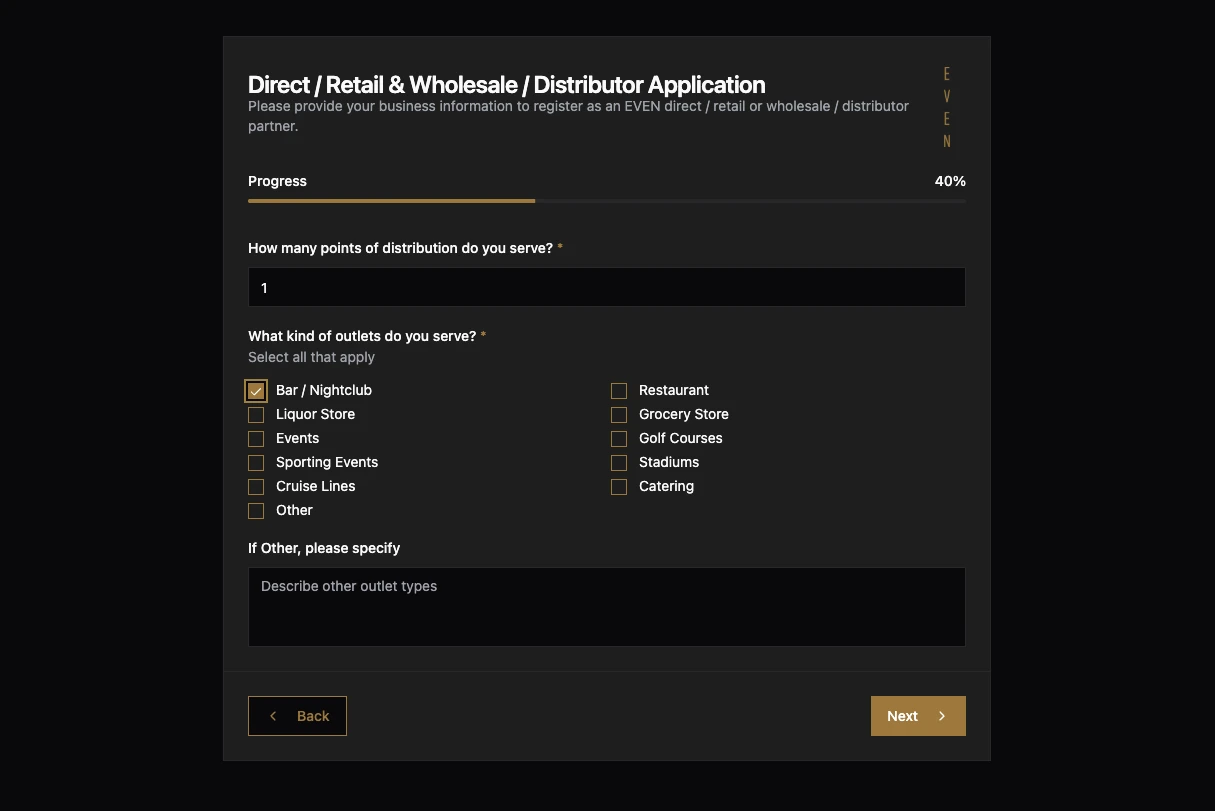Uncheck the Bar / Nightclub checkbox
The height and width of the screenshot is (811, 1215).
pos(256,391)
